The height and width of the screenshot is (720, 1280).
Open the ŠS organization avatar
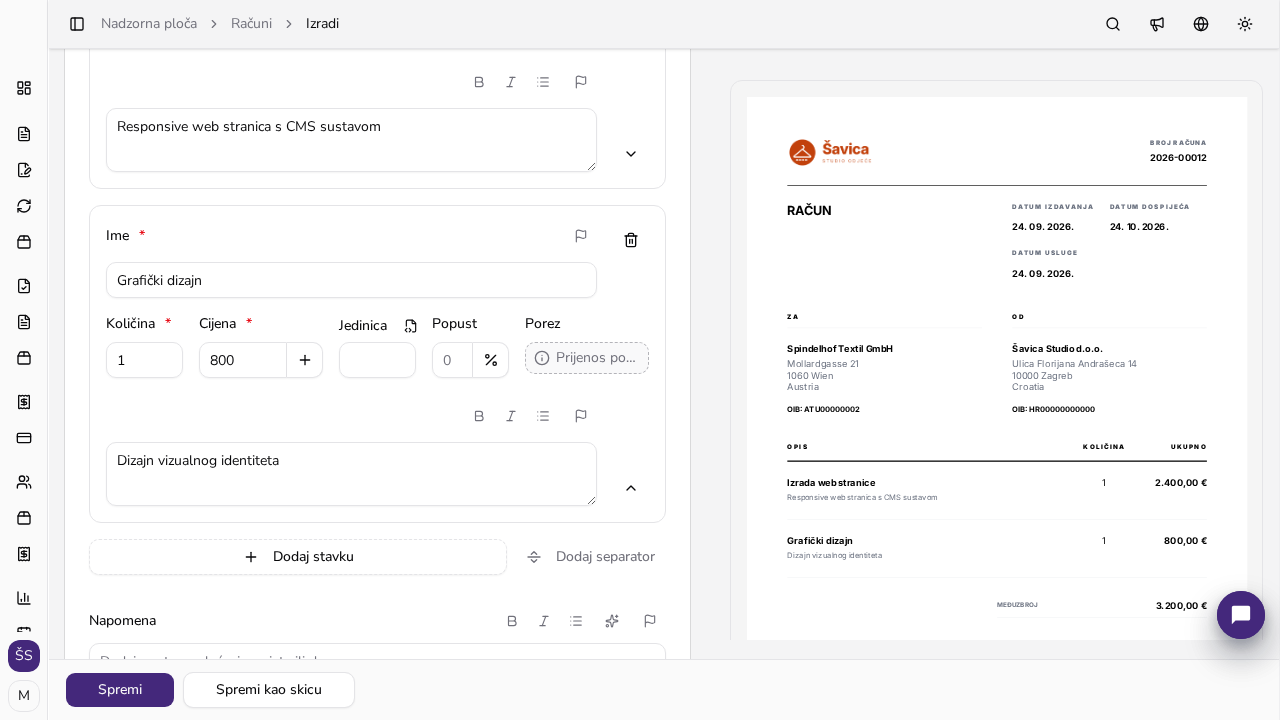(24, 656)
